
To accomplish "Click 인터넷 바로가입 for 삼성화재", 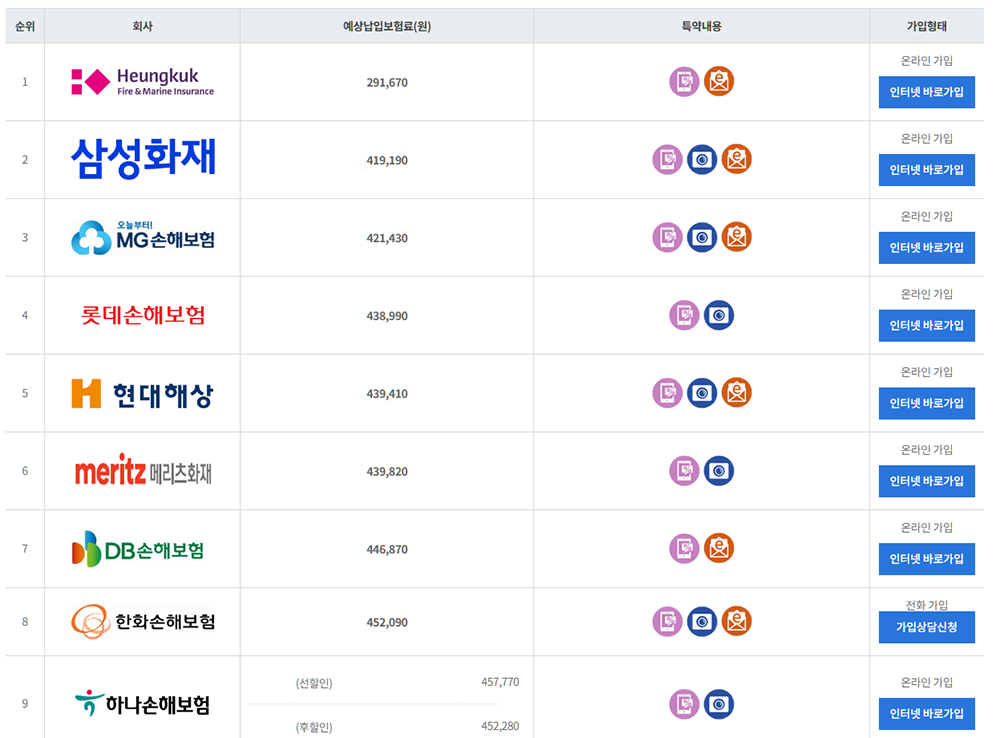I will click(926, 170).
